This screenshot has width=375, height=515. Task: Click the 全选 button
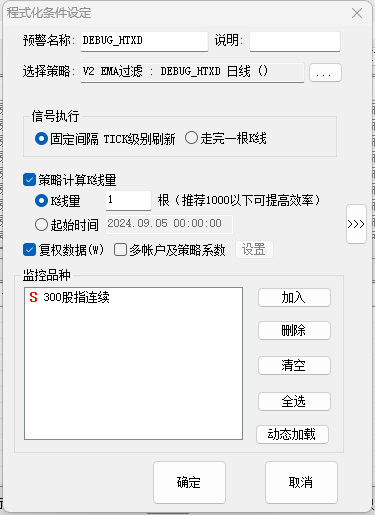(x=294, y=401)
